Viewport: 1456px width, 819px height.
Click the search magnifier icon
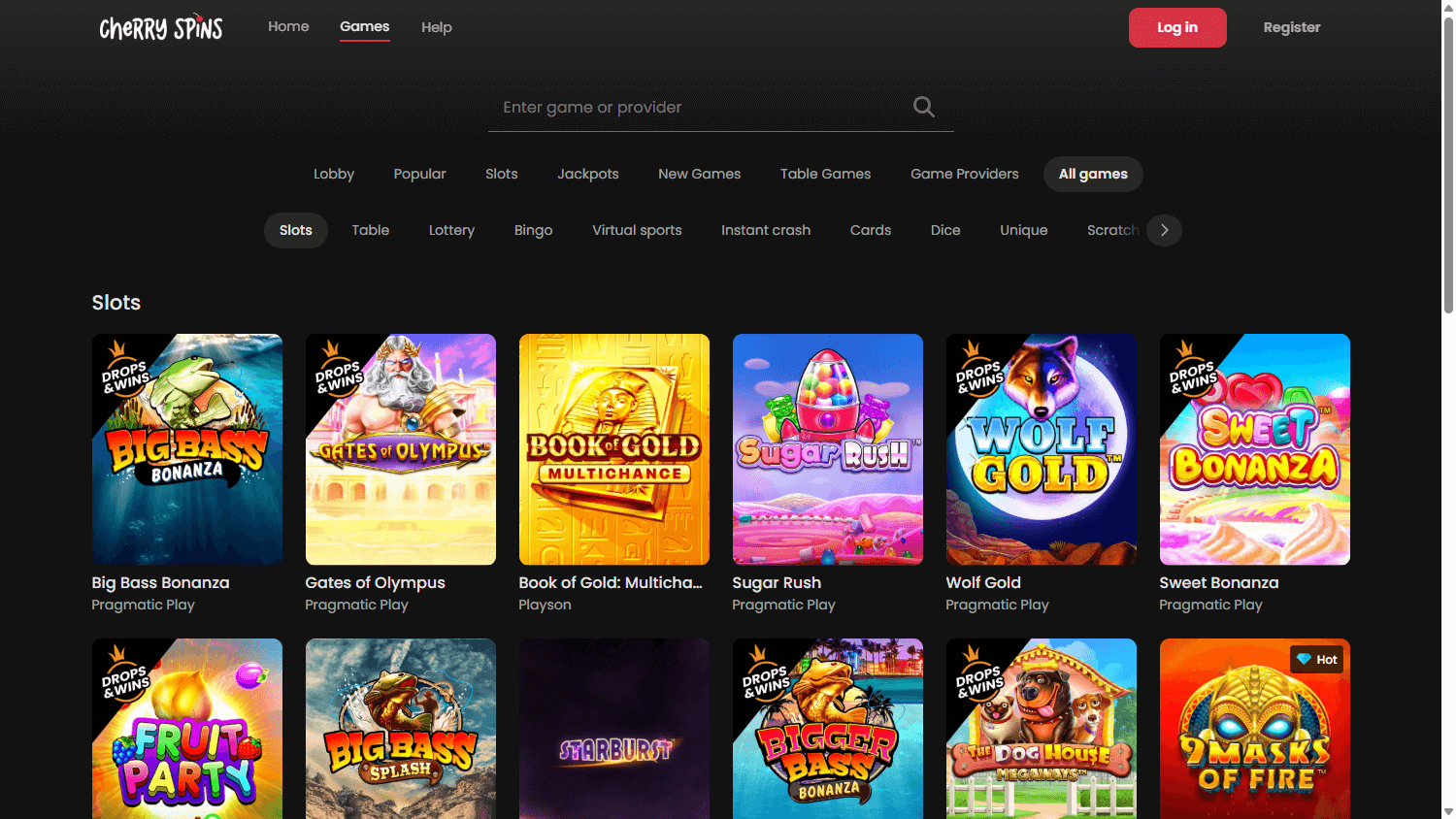click(922, 107)
